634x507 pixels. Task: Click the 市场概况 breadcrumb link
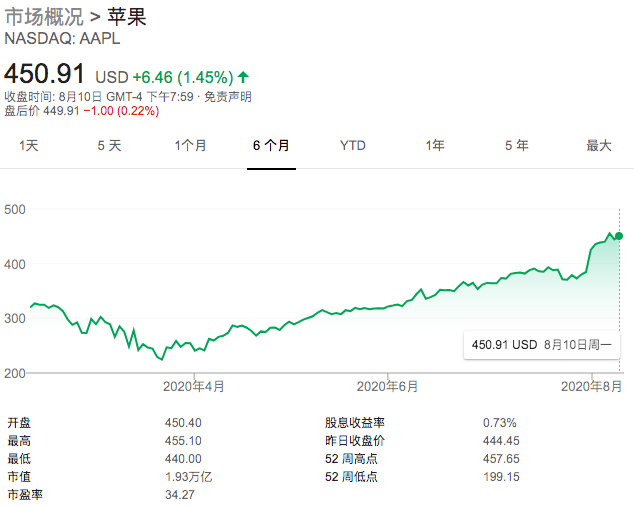point(45,17)
